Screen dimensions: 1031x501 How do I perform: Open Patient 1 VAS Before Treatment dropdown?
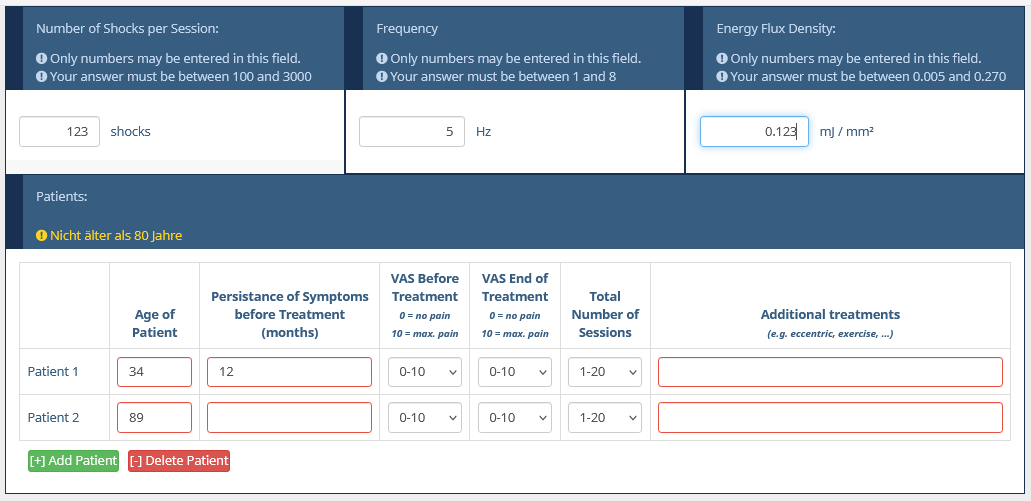click(424, 372)
